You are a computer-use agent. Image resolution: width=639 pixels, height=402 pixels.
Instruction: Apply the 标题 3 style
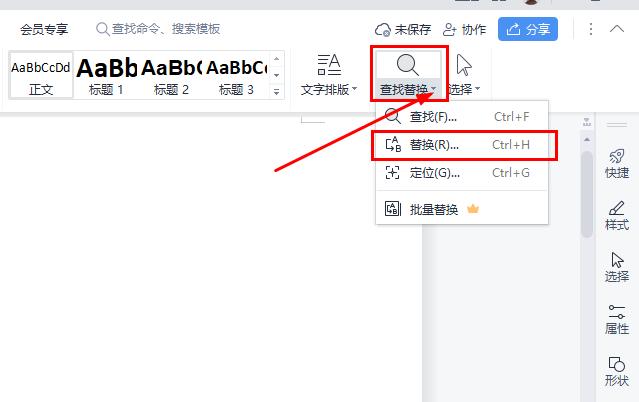tap(237, 75)
